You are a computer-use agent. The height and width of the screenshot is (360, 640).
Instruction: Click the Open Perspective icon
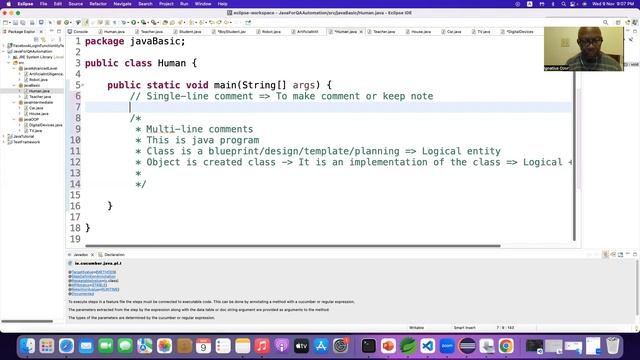pyautogui.click(x=618, y=22)
